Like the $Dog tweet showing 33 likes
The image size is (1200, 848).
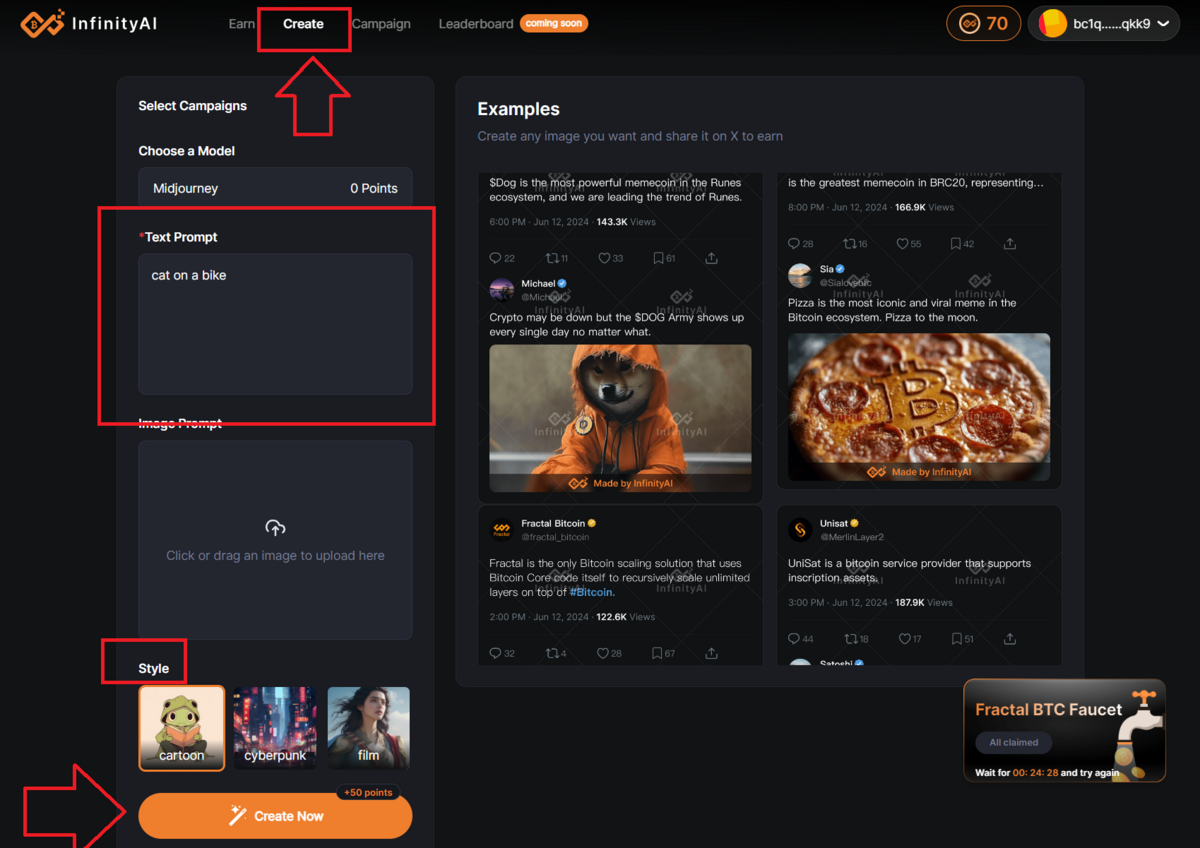point(603,258)
